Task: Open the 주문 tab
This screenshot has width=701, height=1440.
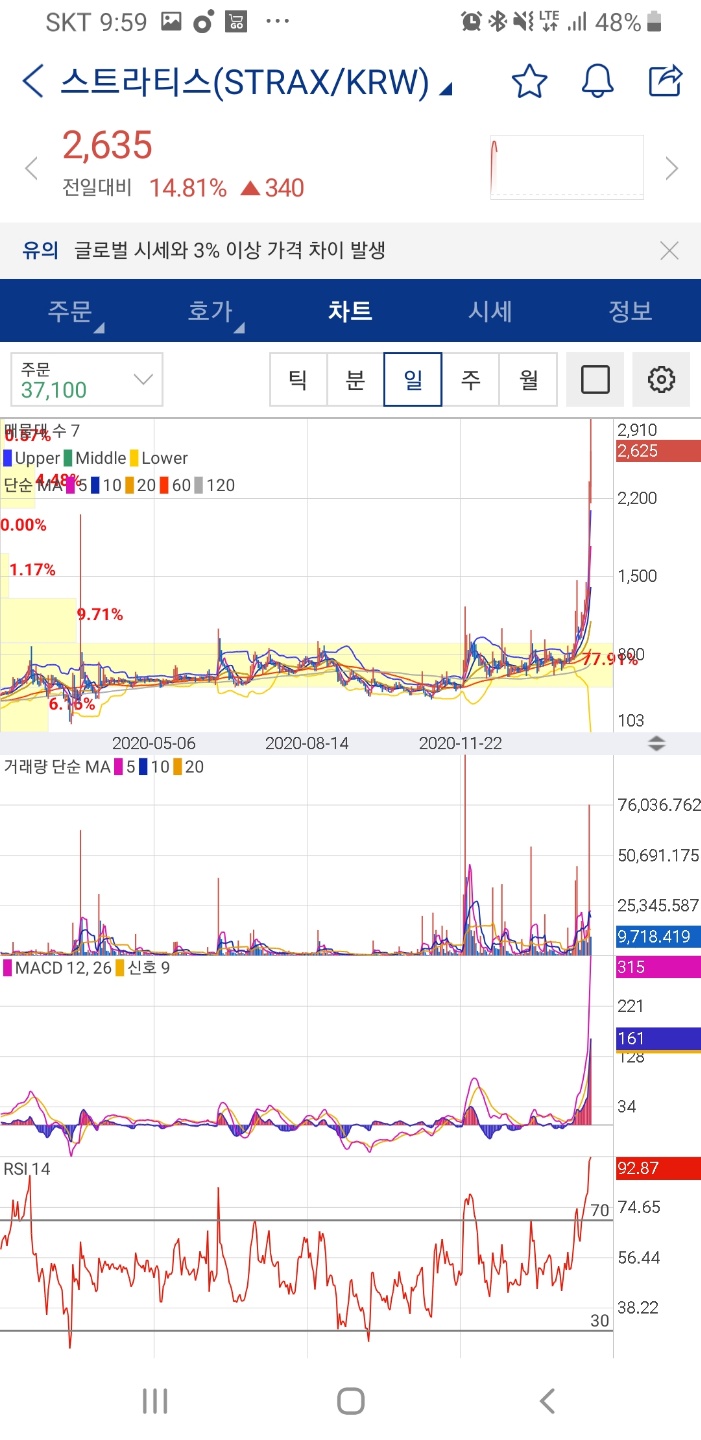Action: coord(70,311)
